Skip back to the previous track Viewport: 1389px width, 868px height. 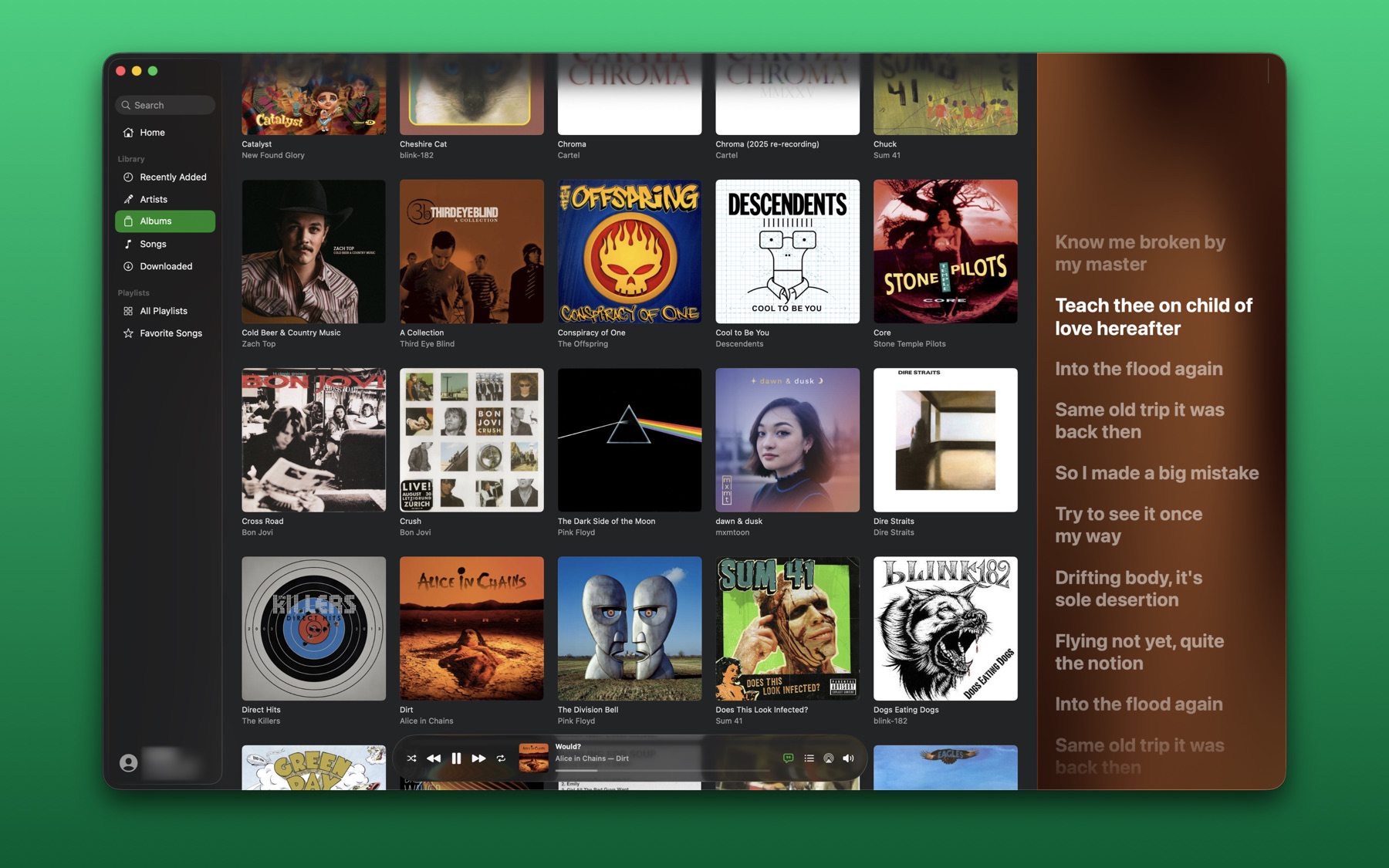tap(434, 758)
